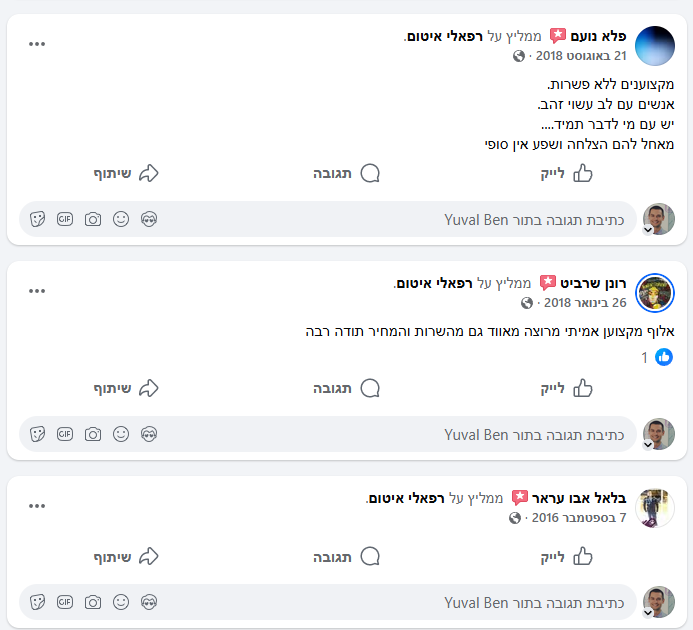Click camera icon in first post's comment box
Screen dimensions: 693x630
(93, 219)
